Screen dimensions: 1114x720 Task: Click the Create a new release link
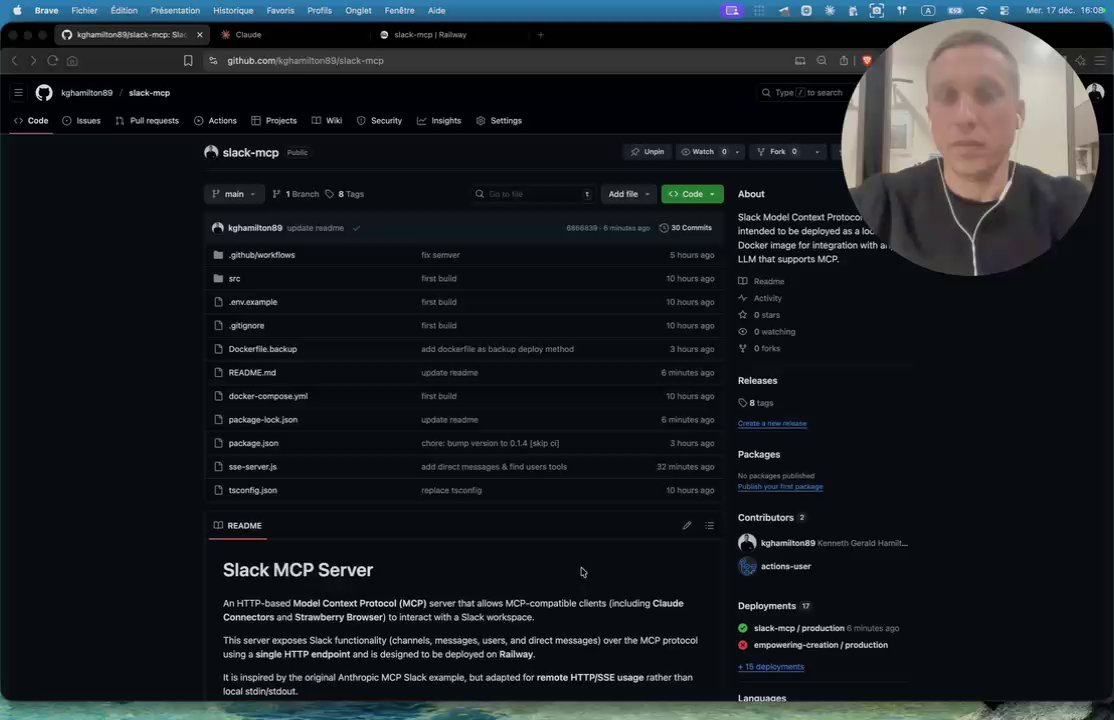772,424
